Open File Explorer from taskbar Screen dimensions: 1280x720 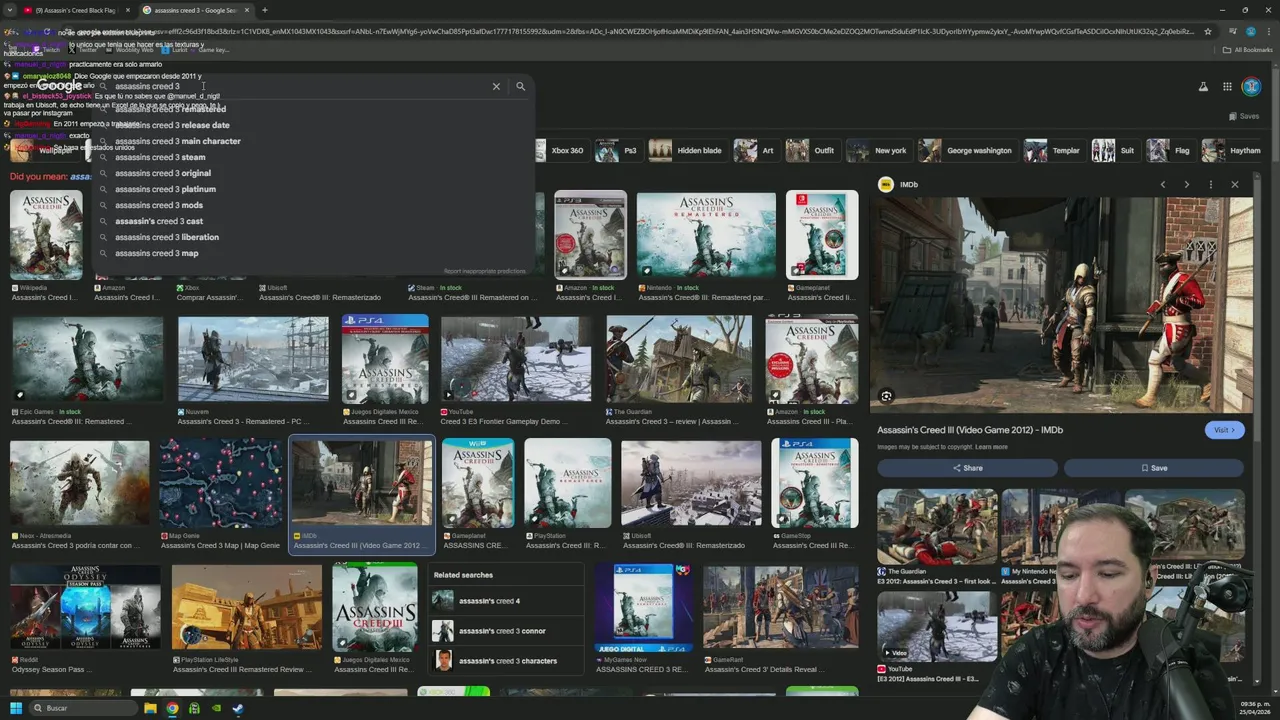150,708
